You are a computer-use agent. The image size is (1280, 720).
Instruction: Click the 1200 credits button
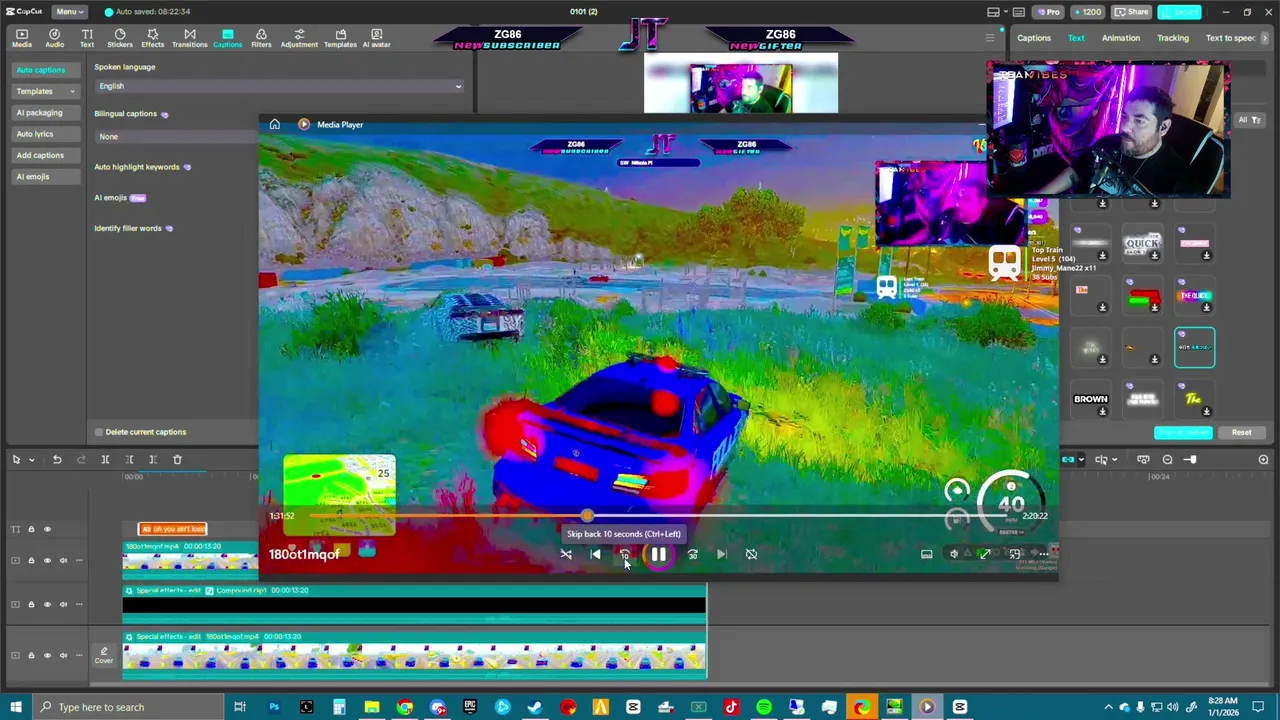[1087, 12]
